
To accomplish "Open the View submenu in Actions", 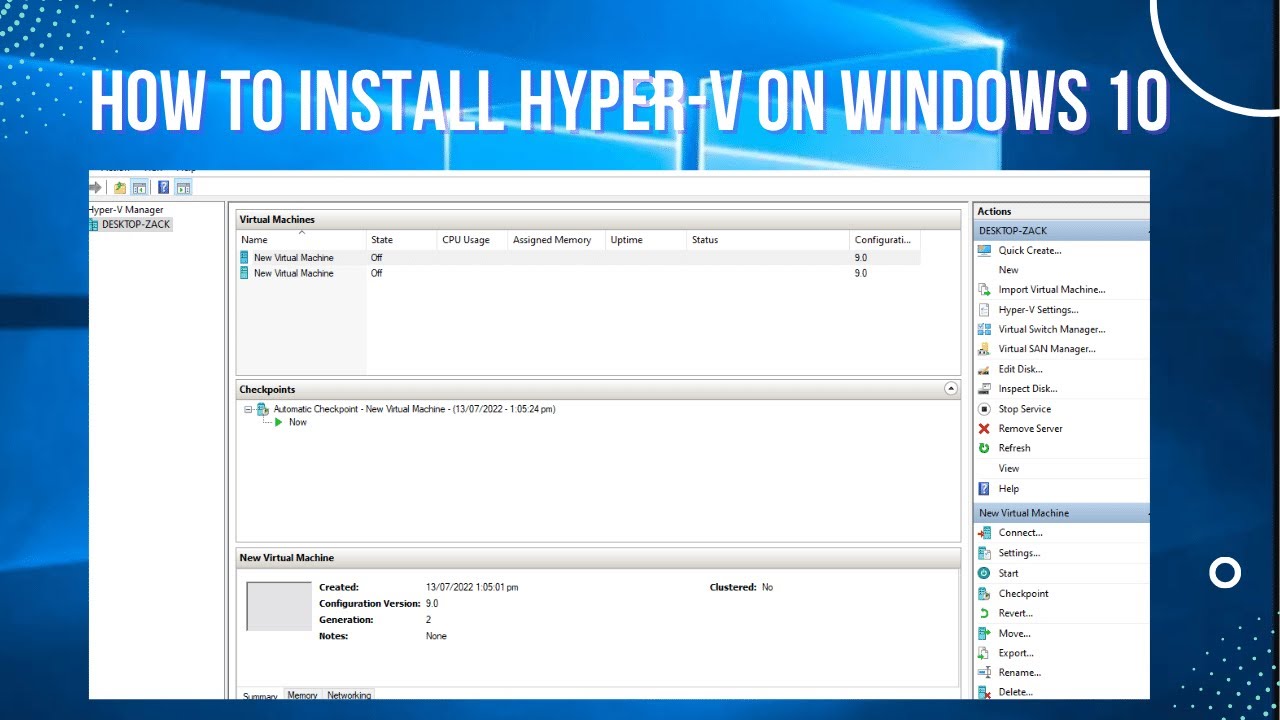I will (1009, 468).
